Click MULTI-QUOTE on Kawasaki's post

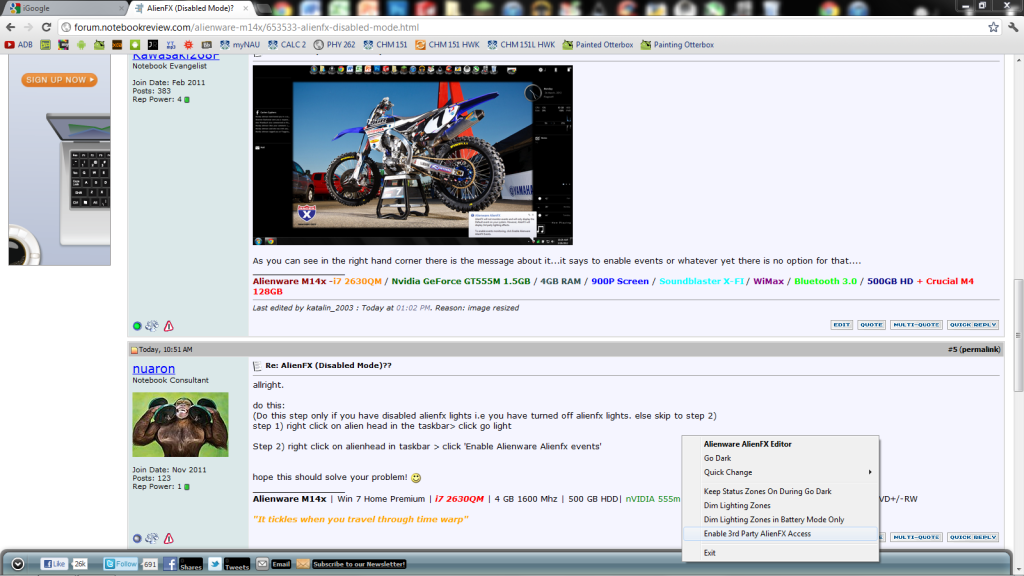point(916,325)
